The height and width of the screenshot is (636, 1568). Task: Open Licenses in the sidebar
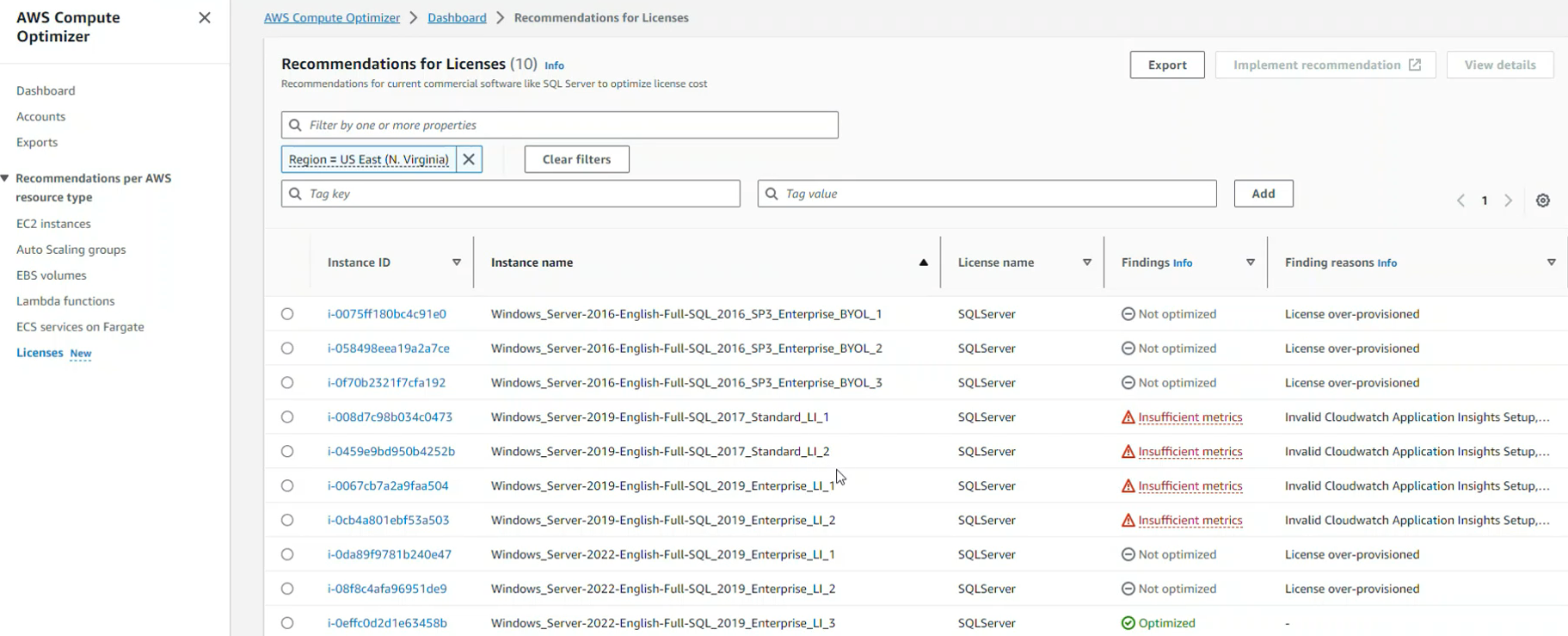click(40, 353)
